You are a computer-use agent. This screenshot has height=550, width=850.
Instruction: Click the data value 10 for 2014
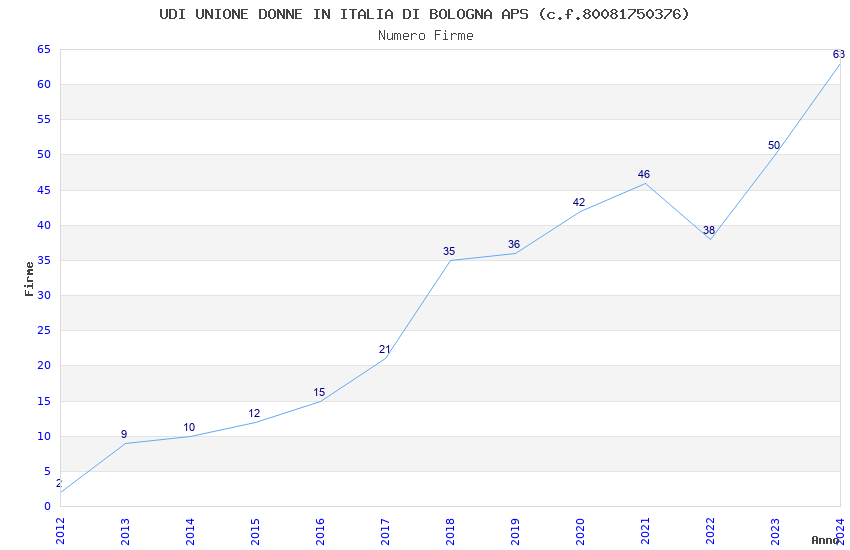[189, 427]
